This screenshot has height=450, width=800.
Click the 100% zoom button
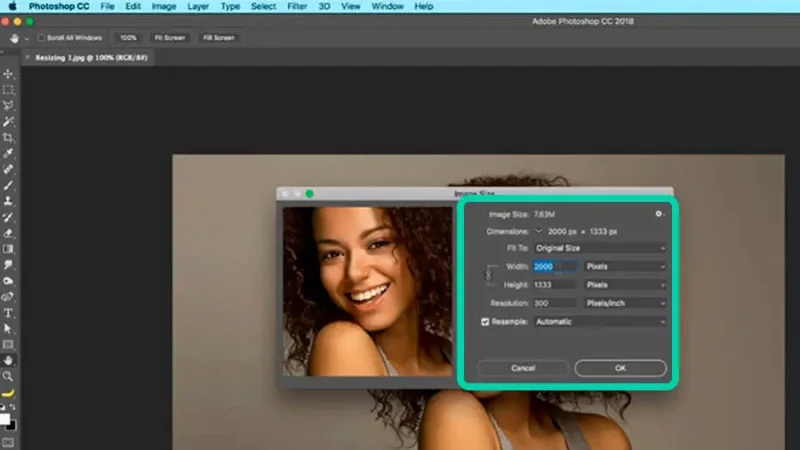(x=128, y=38)
